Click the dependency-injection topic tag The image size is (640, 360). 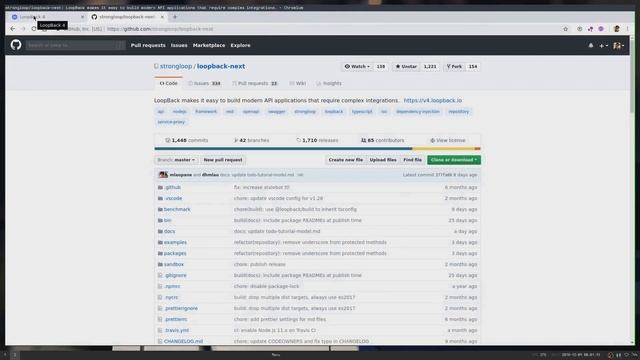click(418, 111)
